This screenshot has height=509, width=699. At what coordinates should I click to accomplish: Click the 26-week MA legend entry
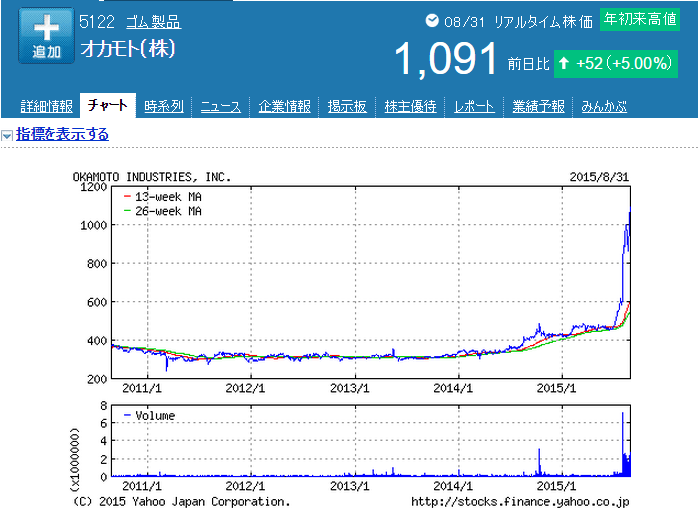pos(163,211)
